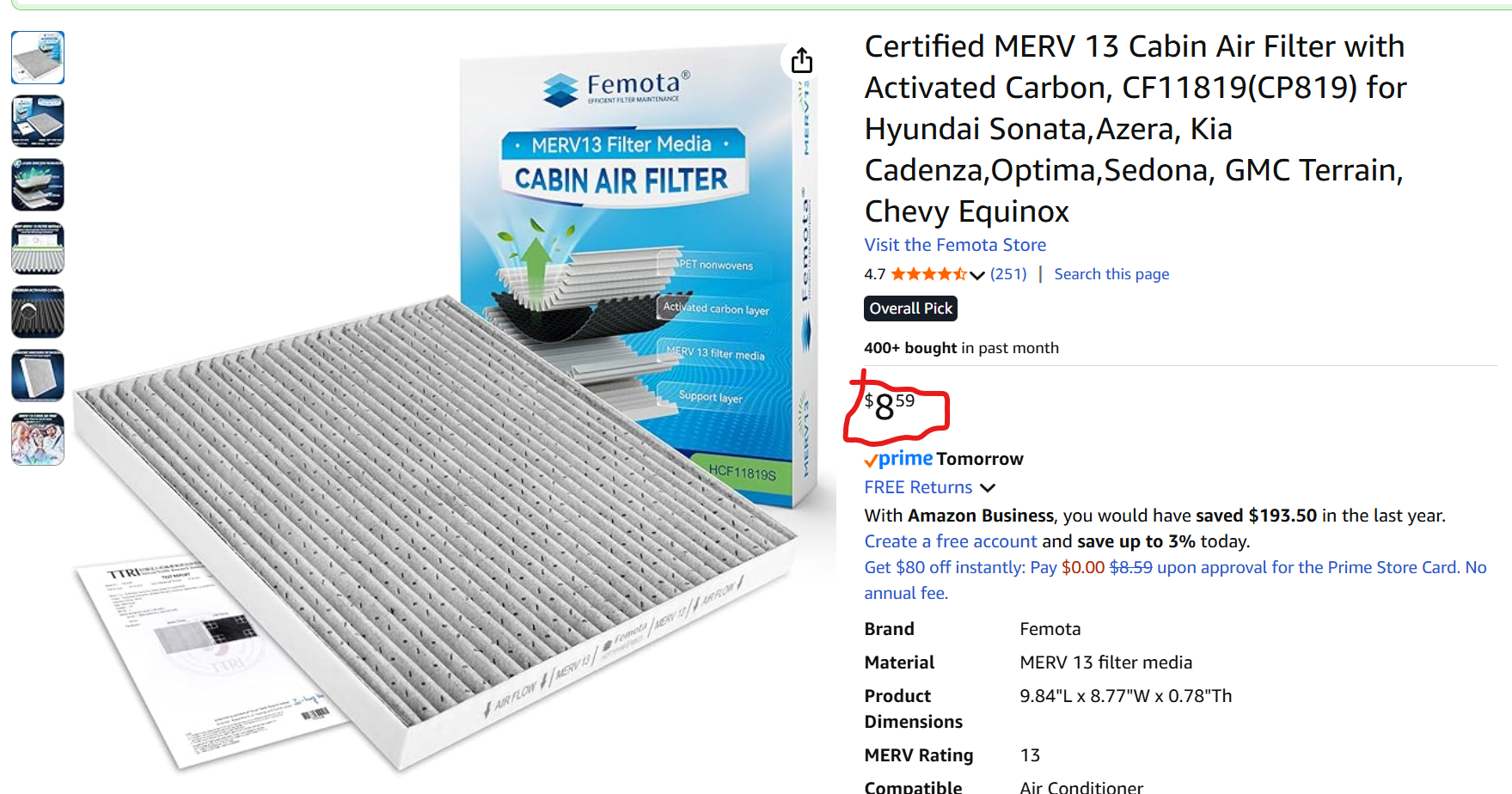The width and height of the screenshot is (1512, 794).
Task: Click Create a free account link
Action: tap(951, 541)
